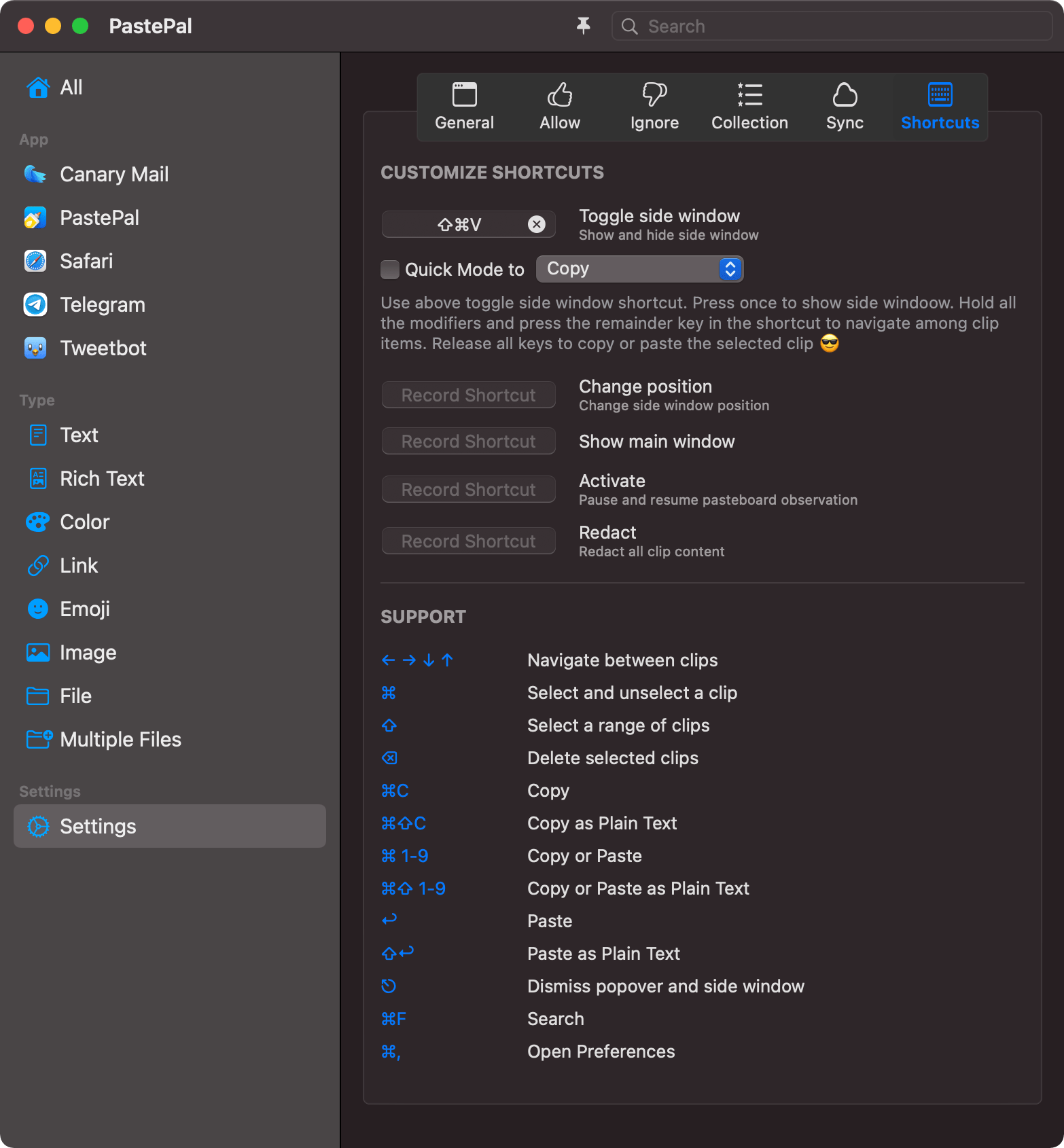The width and height of the screenshot is (1064, 1148).
Task: Click the 'CUSTOMIZE SHORTCUTS' heading
Action: point(492,173)
